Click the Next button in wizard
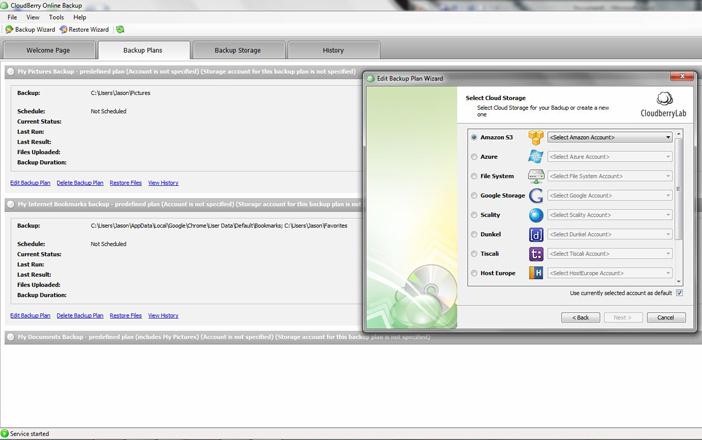 [x=623, y=317]
